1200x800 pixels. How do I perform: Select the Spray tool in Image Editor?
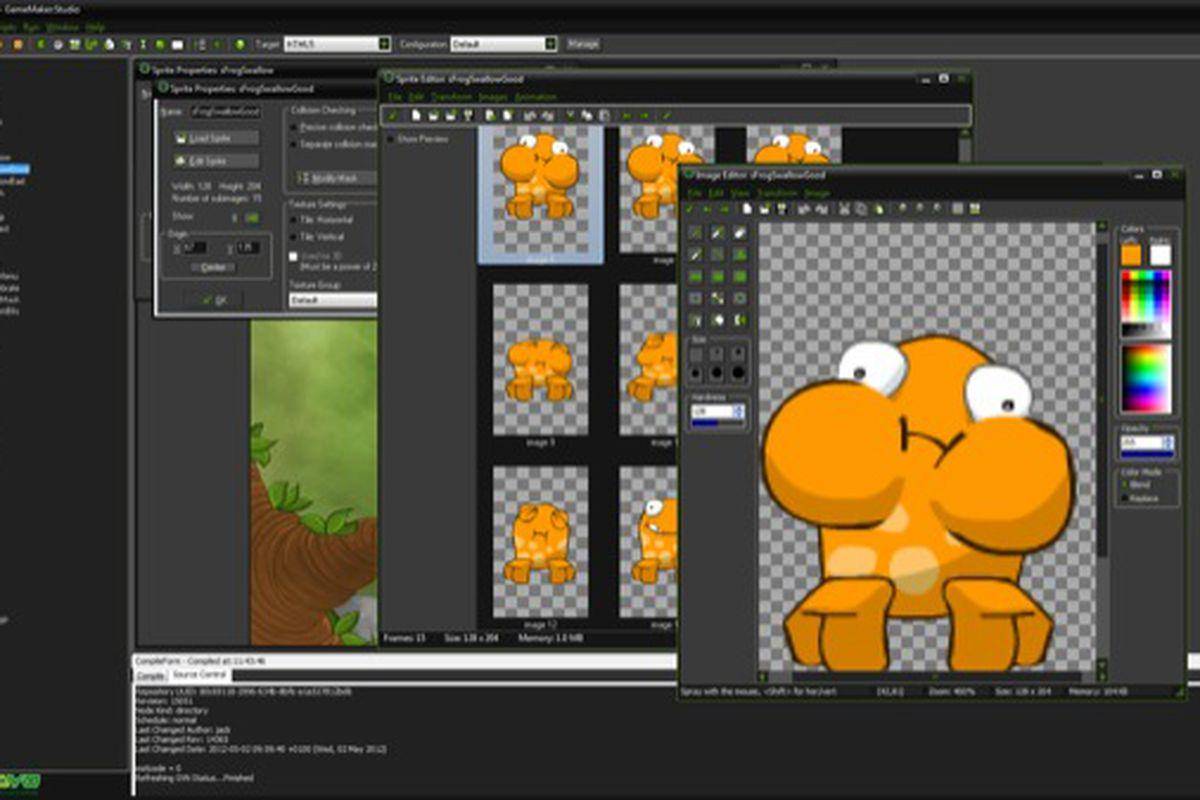pos(718,233)
